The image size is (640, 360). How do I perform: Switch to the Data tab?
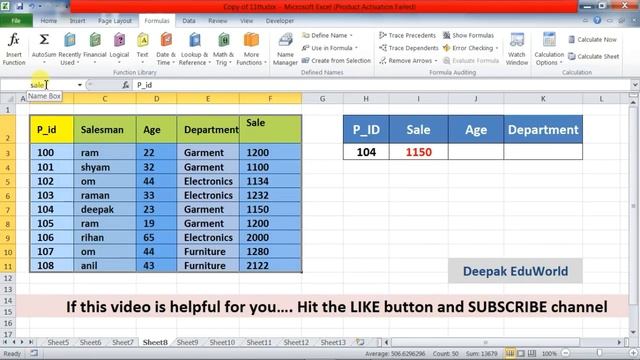tap(189, 20)
